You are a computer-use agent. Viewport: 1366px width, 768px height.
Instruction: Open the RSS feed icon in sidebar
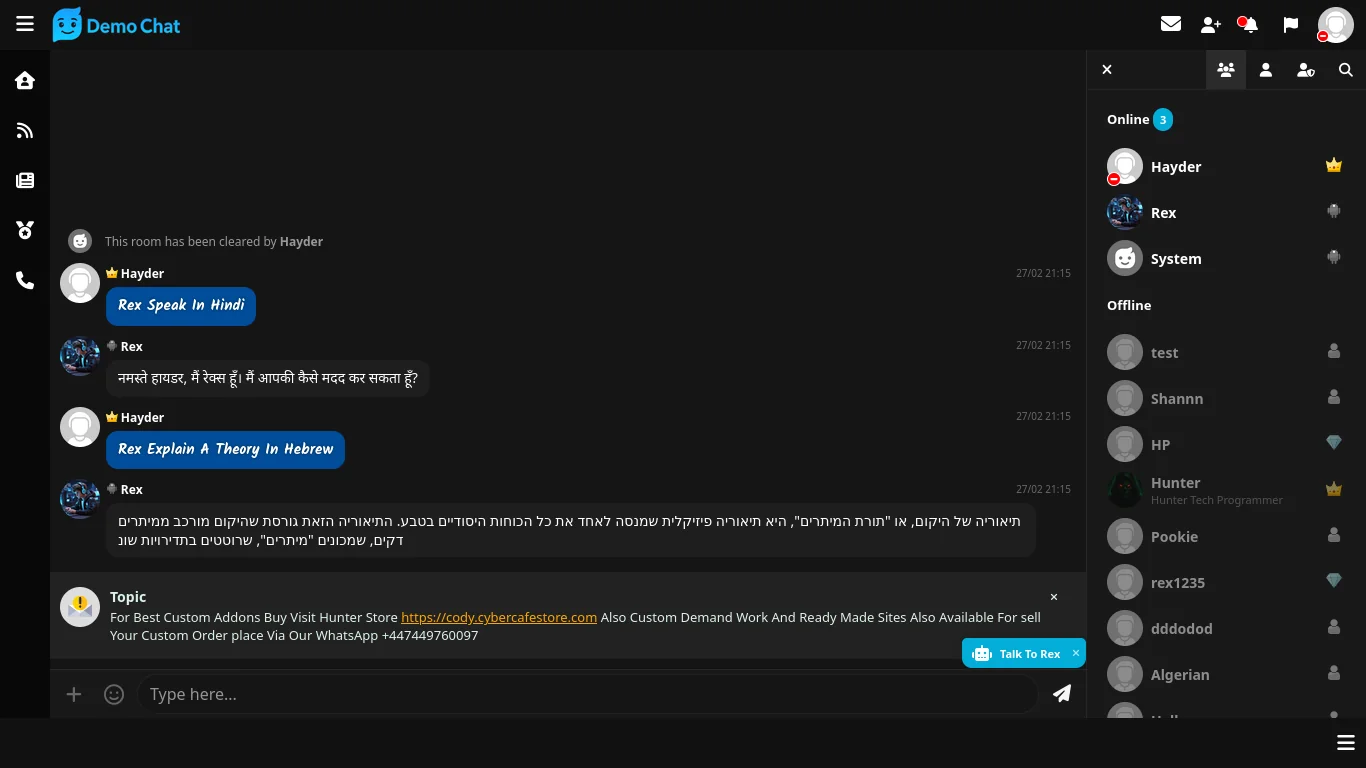coord(25,130)
